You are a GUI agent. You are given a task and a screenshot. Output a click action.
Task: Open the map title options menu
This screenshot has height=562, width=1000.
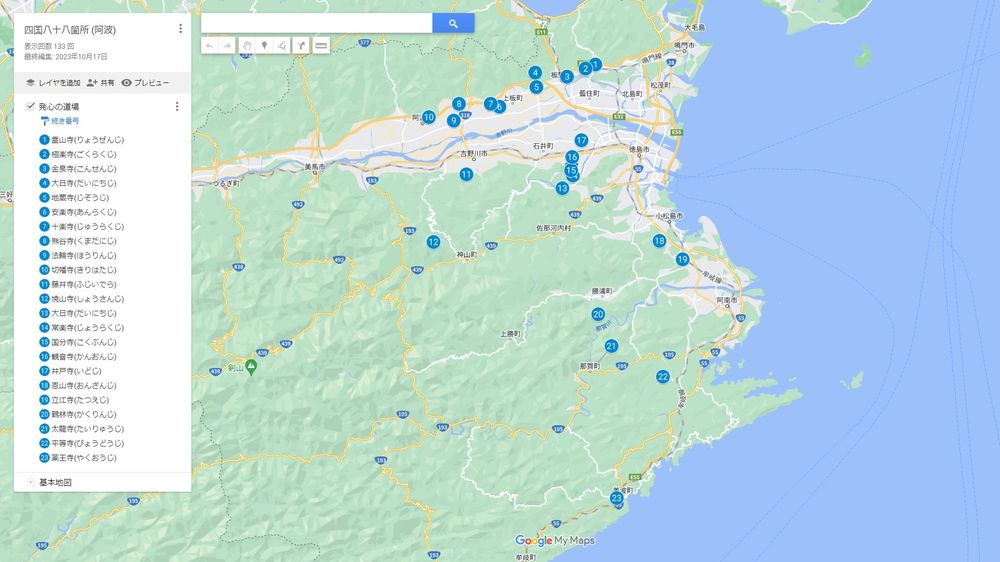coord(180,29)
